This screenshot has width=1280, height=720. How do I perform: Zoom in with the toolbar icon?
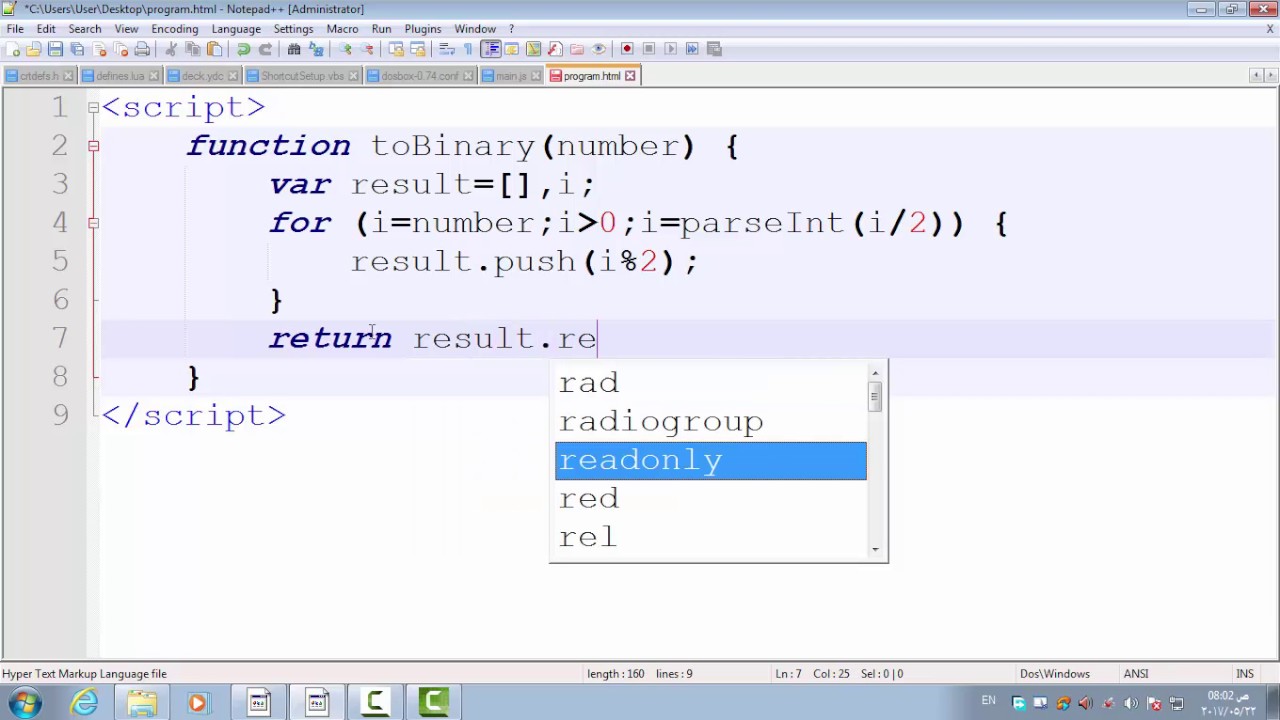click(345, 49)
